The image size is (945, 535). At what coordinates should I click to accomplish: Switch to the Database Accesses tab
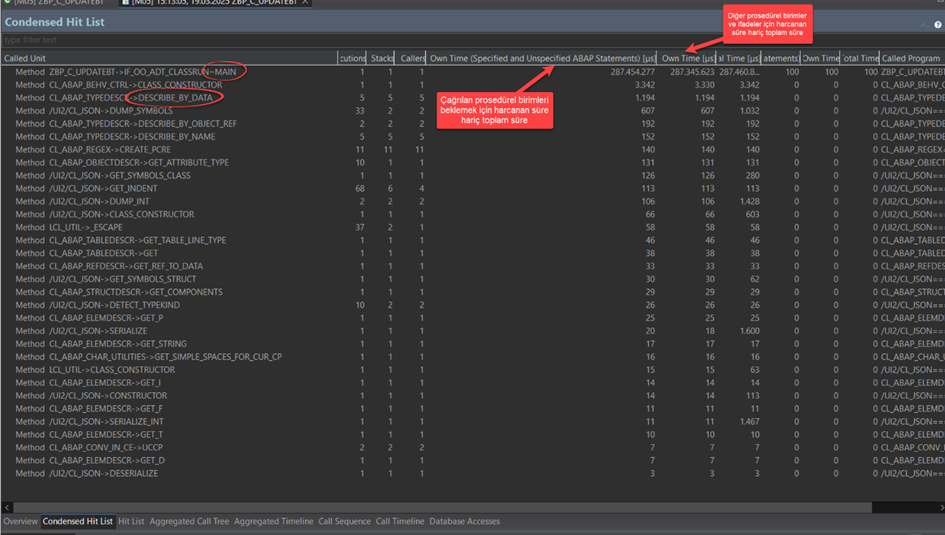point(464,521)
